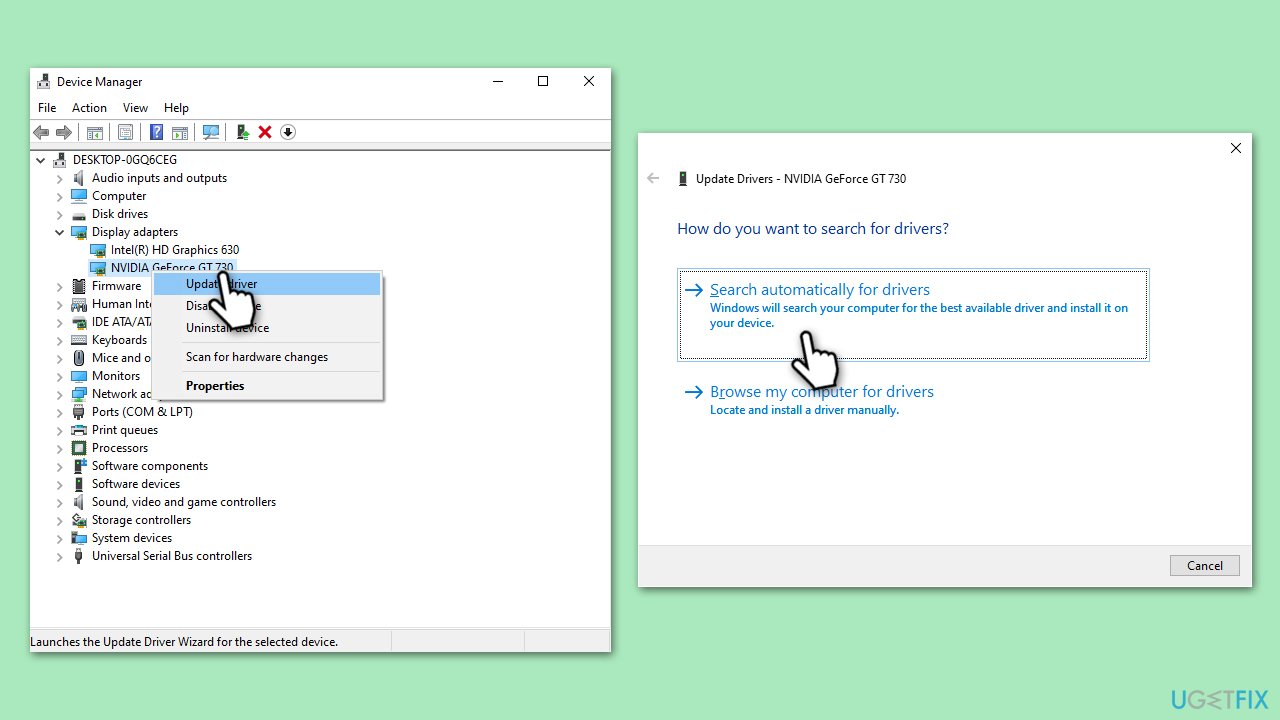Click the icon beside Software devices

[x=79, y=484]
